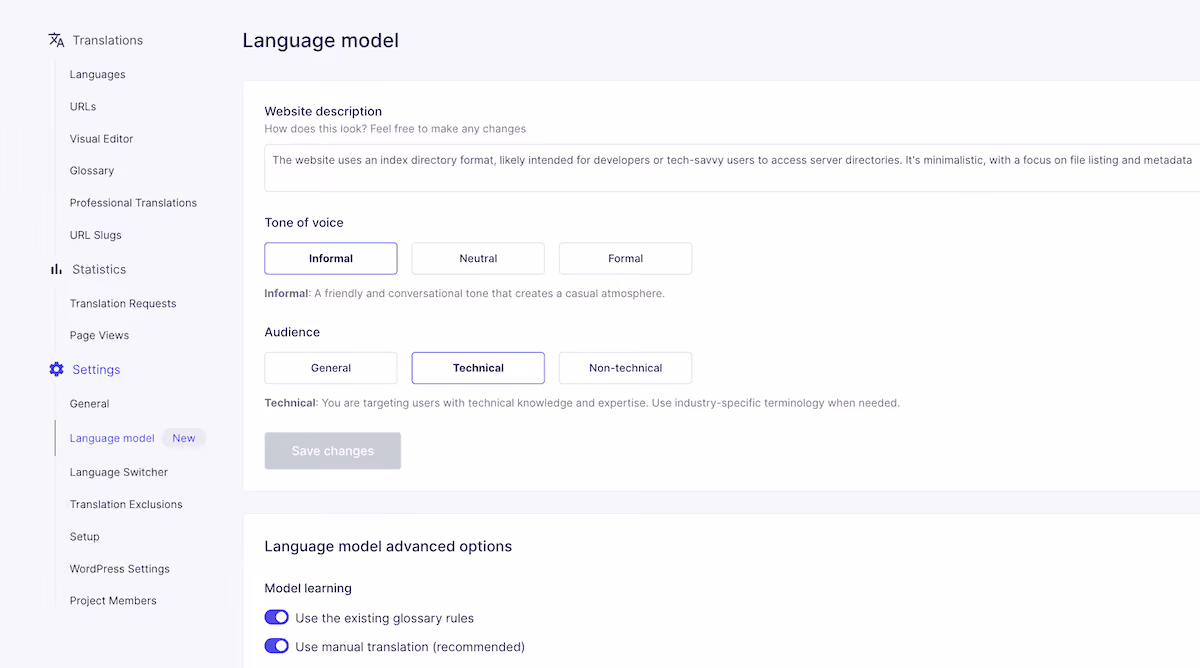The width and height of the screenshot is (1200, 668).
Task: Toggle Use the existing glossary rules
Action: click(277, 618)
